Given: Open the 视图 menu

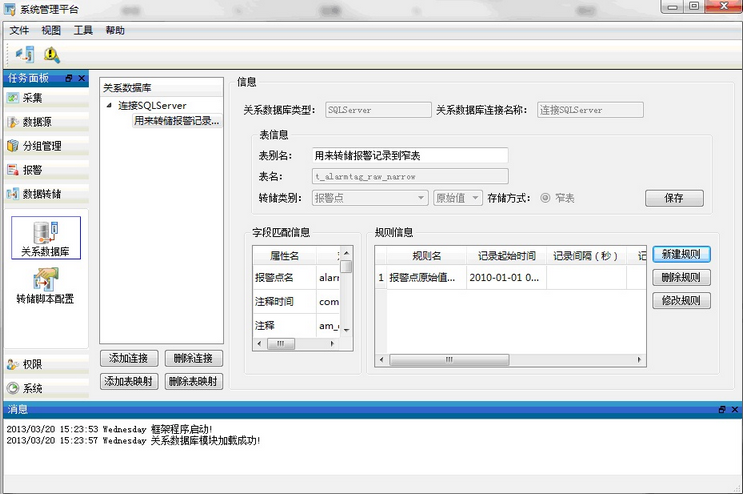Looking at the screenshot, I should 51,30.
